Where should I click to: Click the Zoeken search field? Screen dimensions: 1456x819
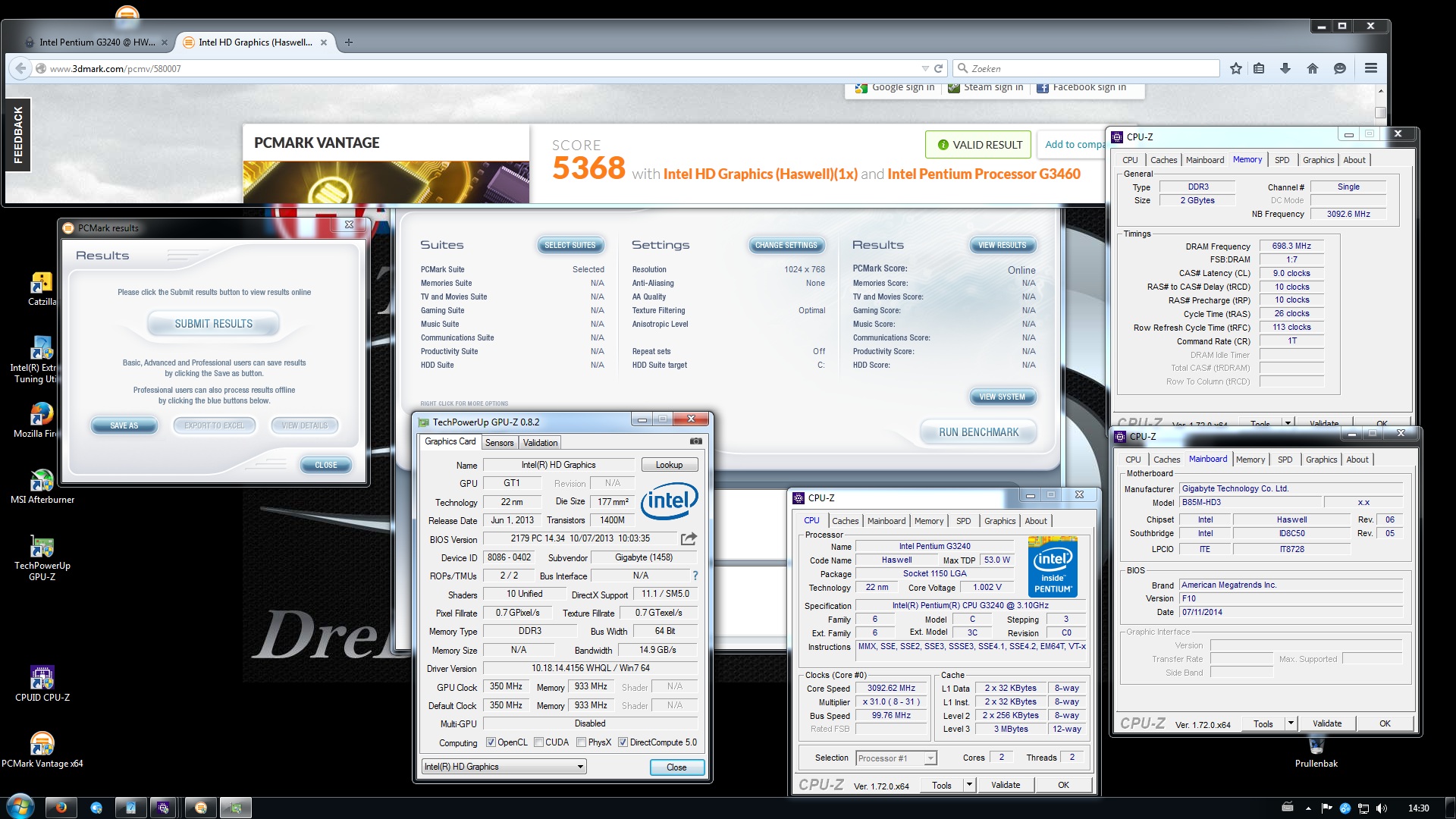click(x=1086, y=68)
